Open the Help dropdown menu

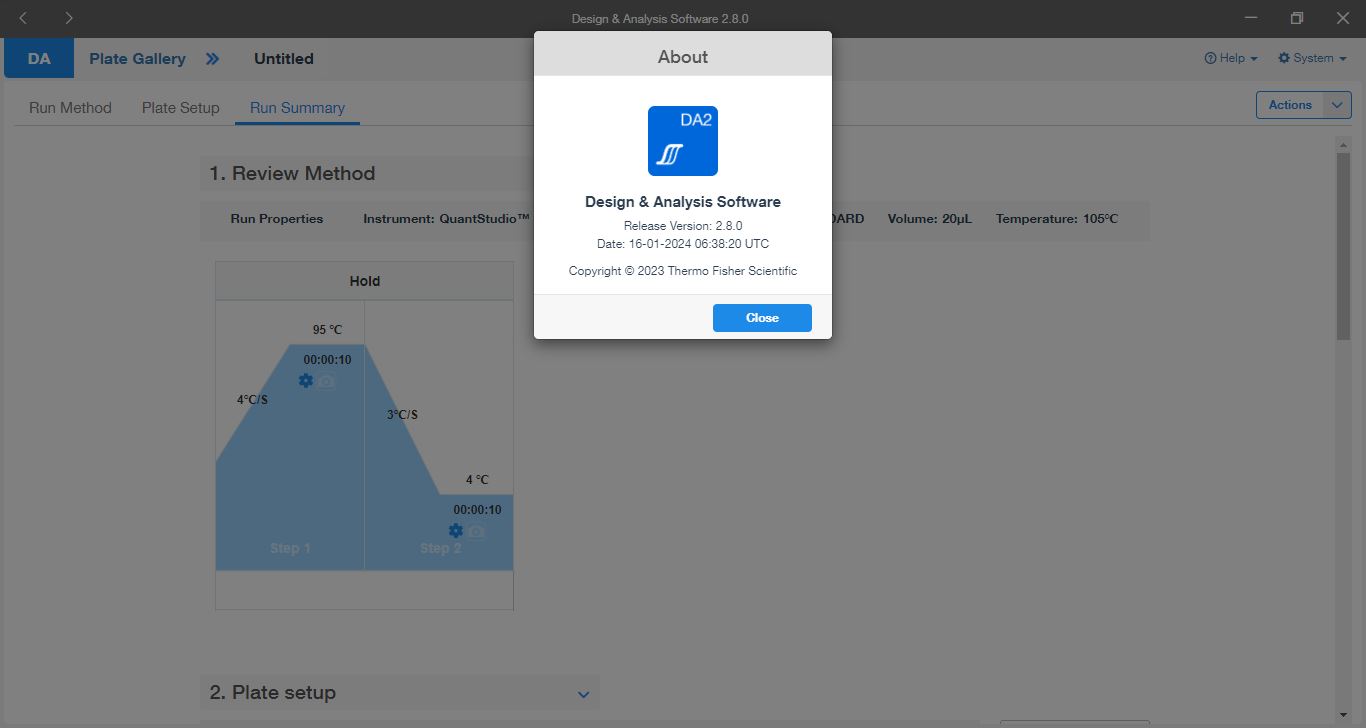click(1231, 58)
